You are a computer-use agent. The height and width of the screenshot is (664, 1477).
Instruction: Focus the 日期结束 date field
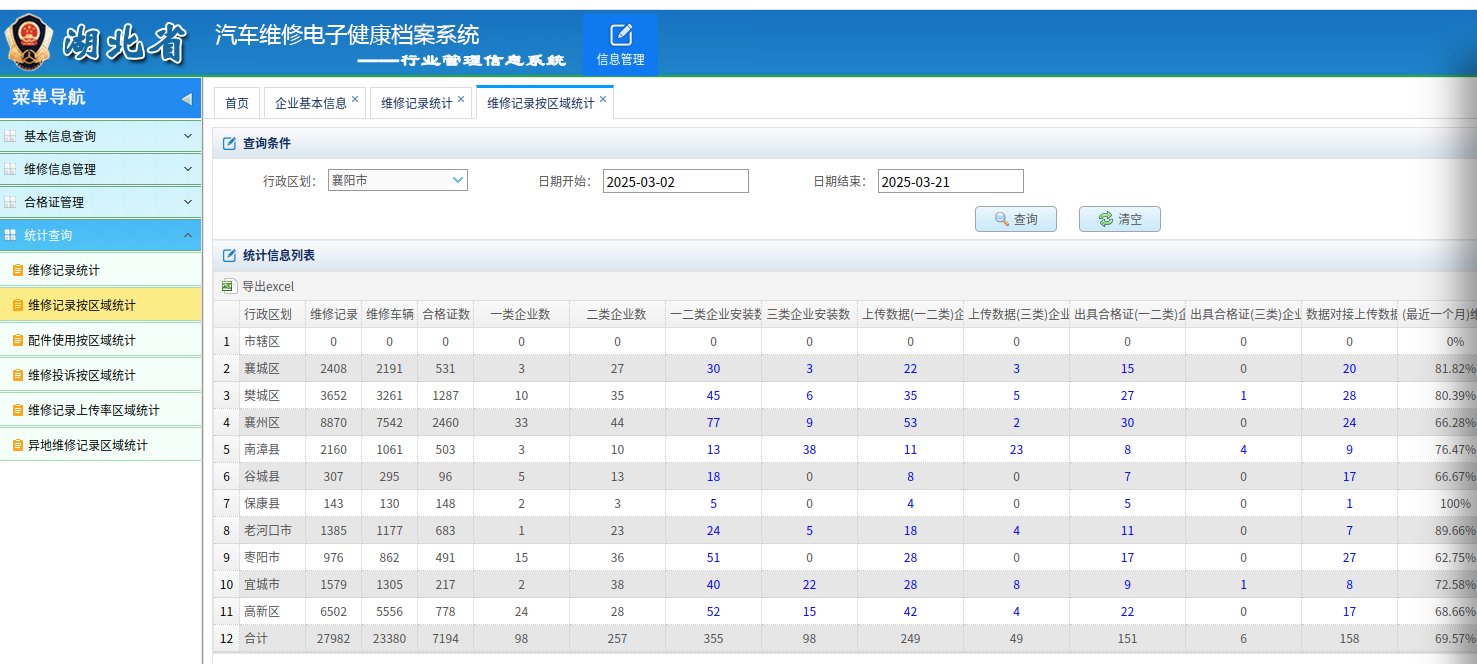click(x=951, y=182)
